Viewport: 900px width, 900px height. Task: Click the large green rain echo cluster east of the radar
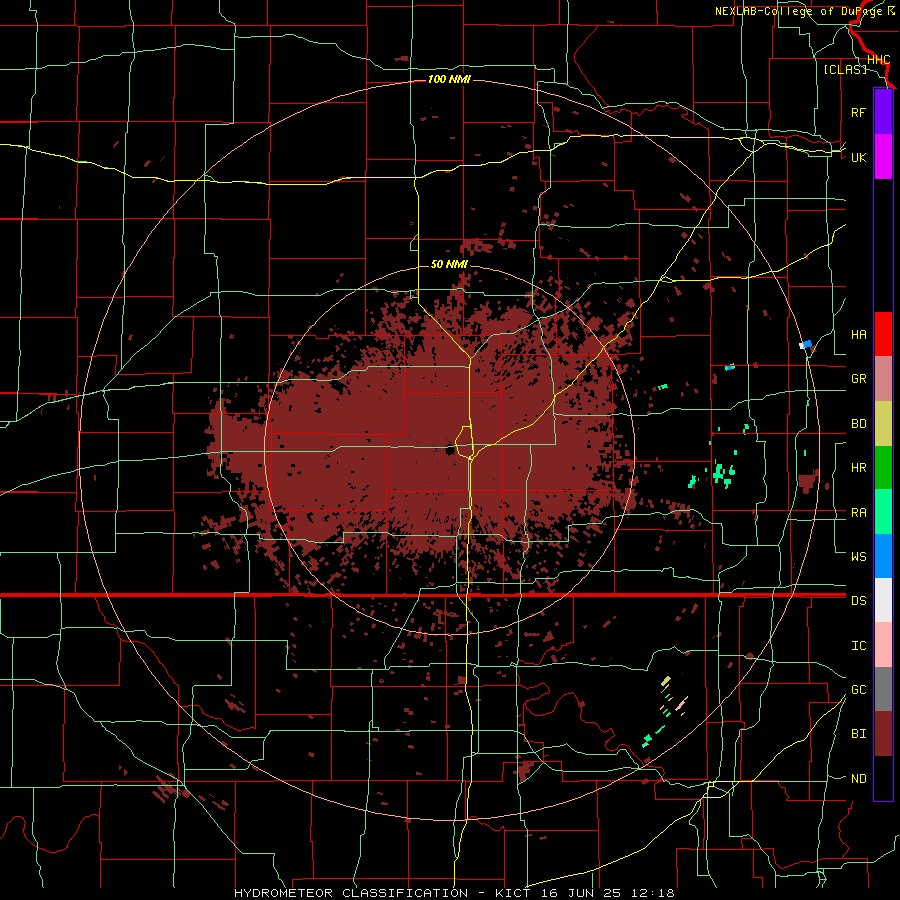click(x=724, y=474)
